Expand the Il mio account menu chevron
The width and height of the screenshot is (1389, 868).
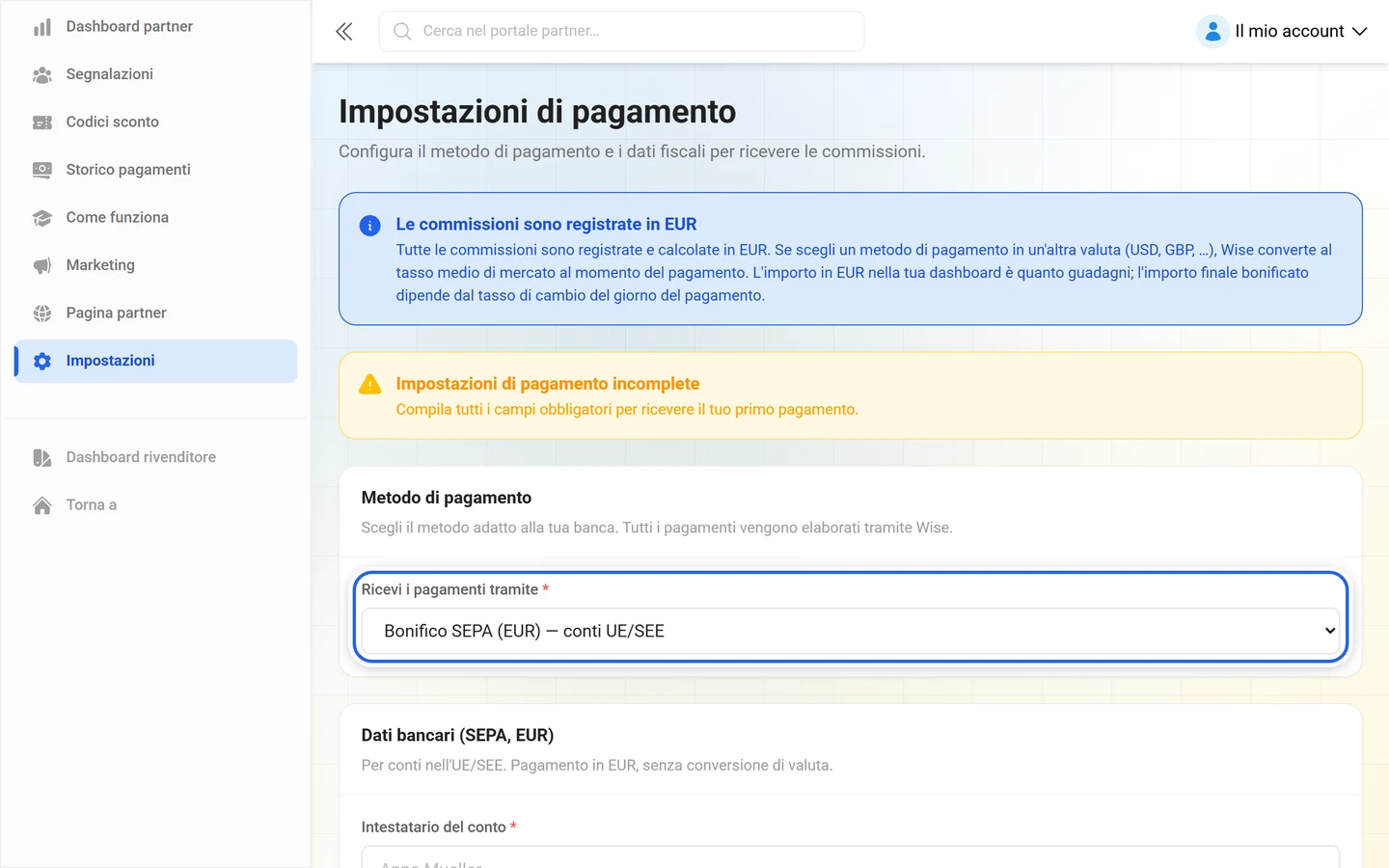pos(1360,32)
